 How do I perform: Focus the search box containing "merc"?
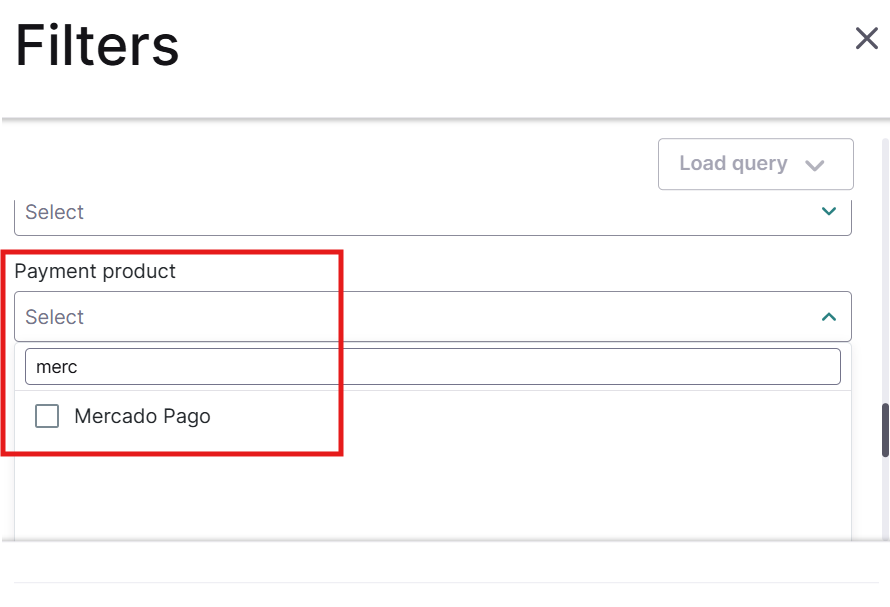pyautogui.click(x=432, y=367)
